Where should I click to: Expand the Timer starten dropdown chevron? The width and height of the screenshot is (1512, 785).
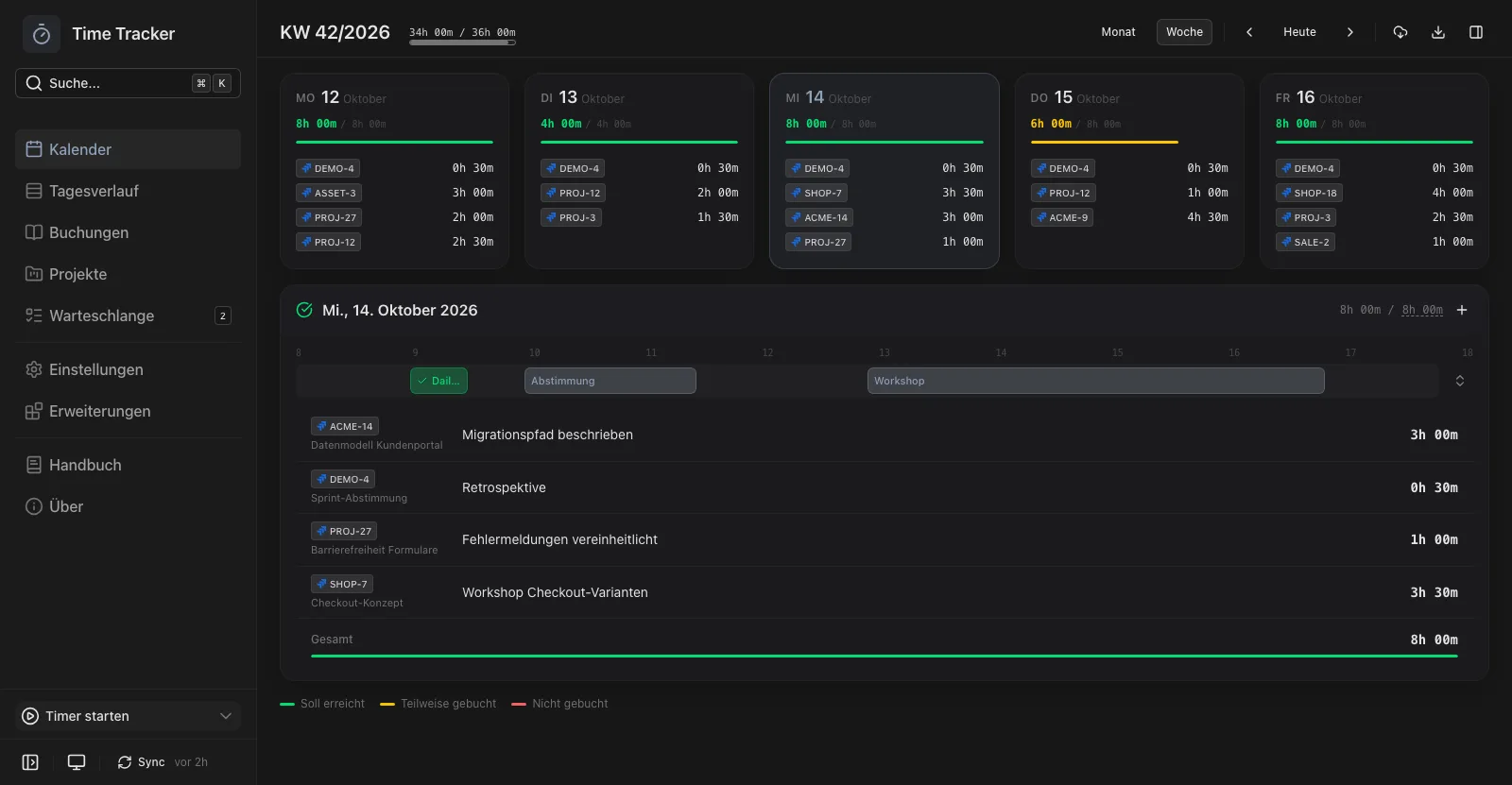pos(226,716)
